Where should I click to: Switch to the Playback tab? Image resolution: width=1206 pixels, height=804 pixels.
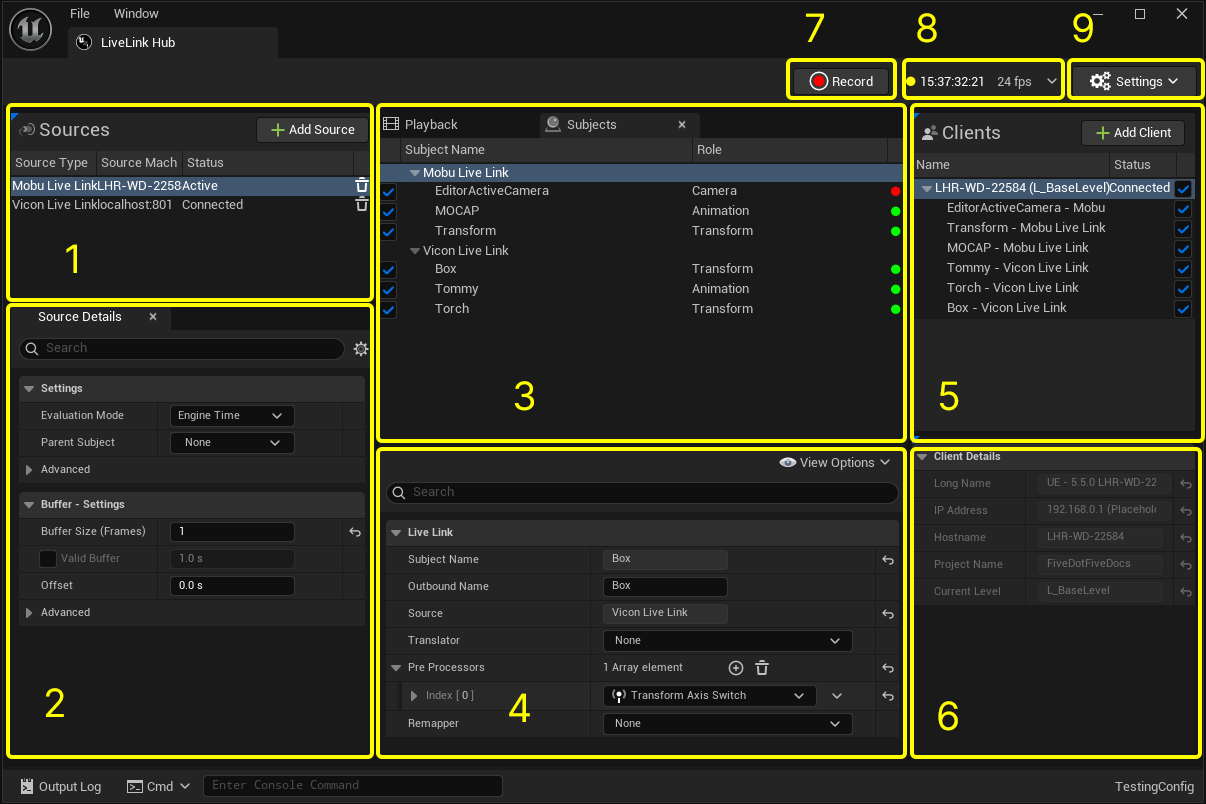431,124
